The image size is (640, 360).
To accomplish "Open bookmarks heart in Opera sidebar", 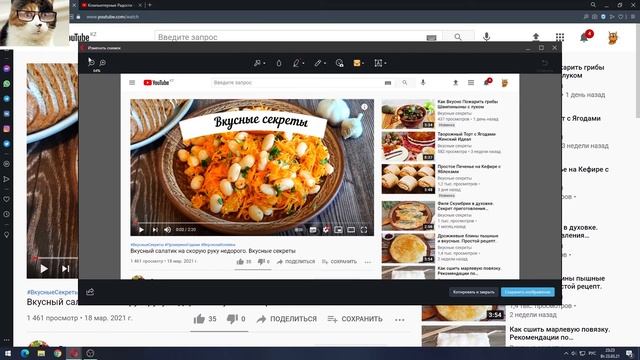I will click(7, 199).
